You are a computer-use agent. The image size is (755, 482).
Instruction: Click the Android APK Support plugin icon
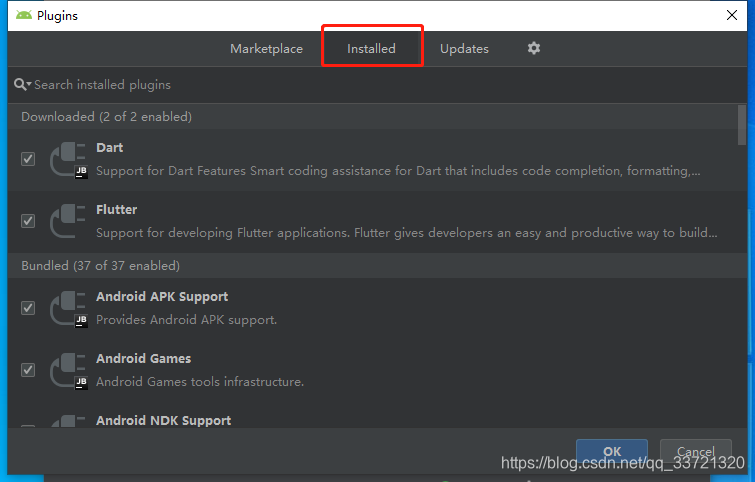click(68, 309)
